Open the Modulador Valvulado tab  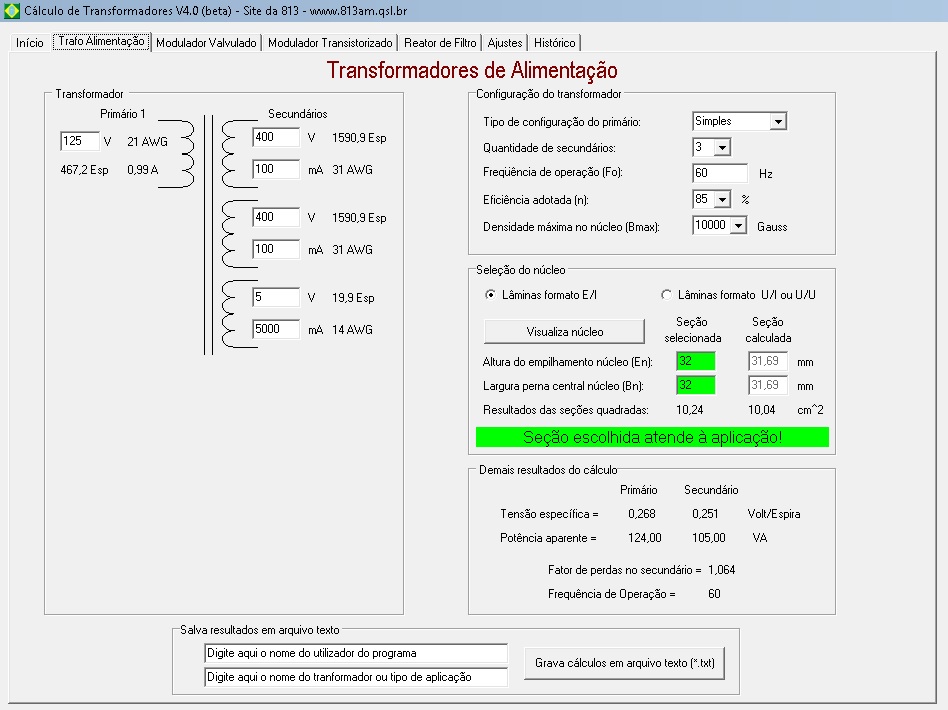pos(207,43)
